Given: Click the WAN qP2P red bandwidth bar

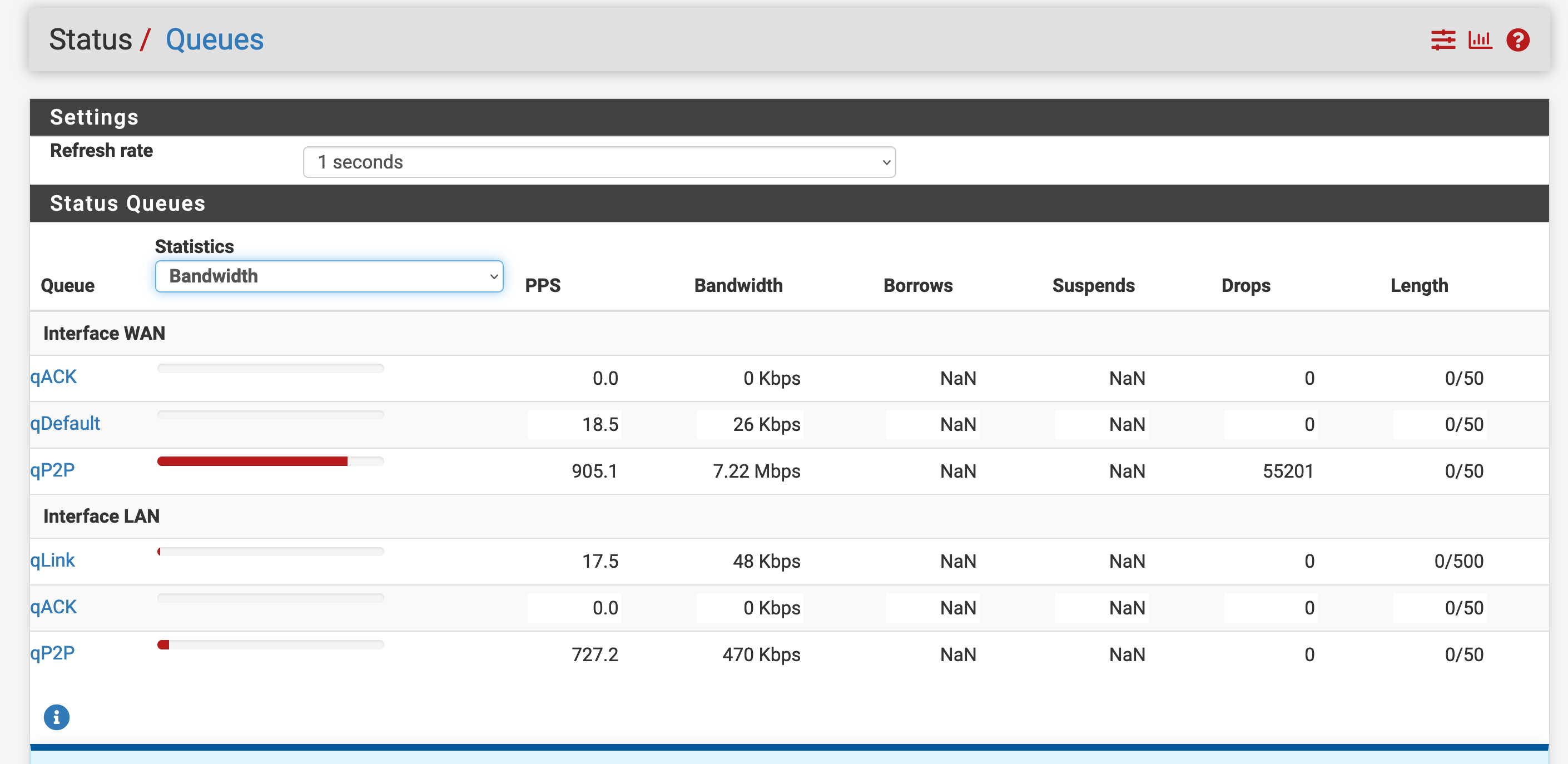Looking at the screenshot, I should pos(252,462).
